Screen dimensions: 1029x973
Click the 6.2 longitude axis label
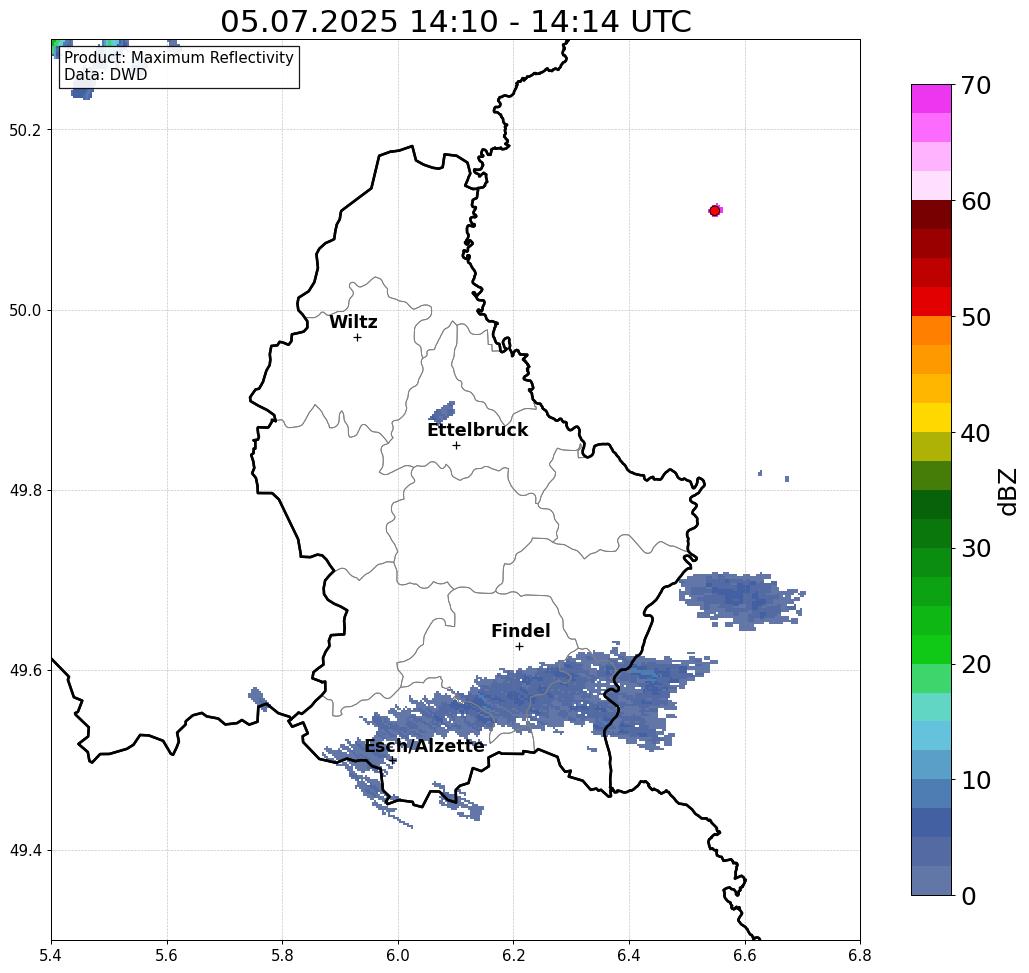tap(514, 956)
